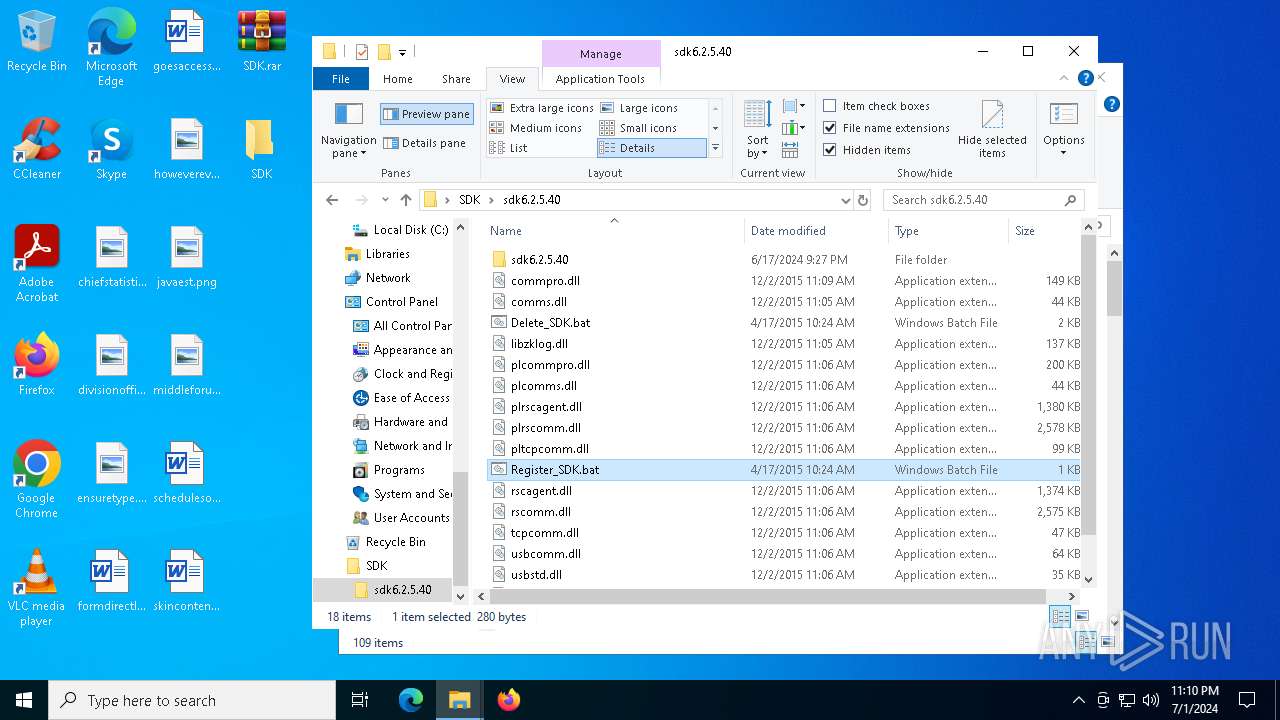Image resolution: width=1280 pixels, height=720 pixels.
Task: Switch to large thumbnails status icon
Action: [1081, 617]
